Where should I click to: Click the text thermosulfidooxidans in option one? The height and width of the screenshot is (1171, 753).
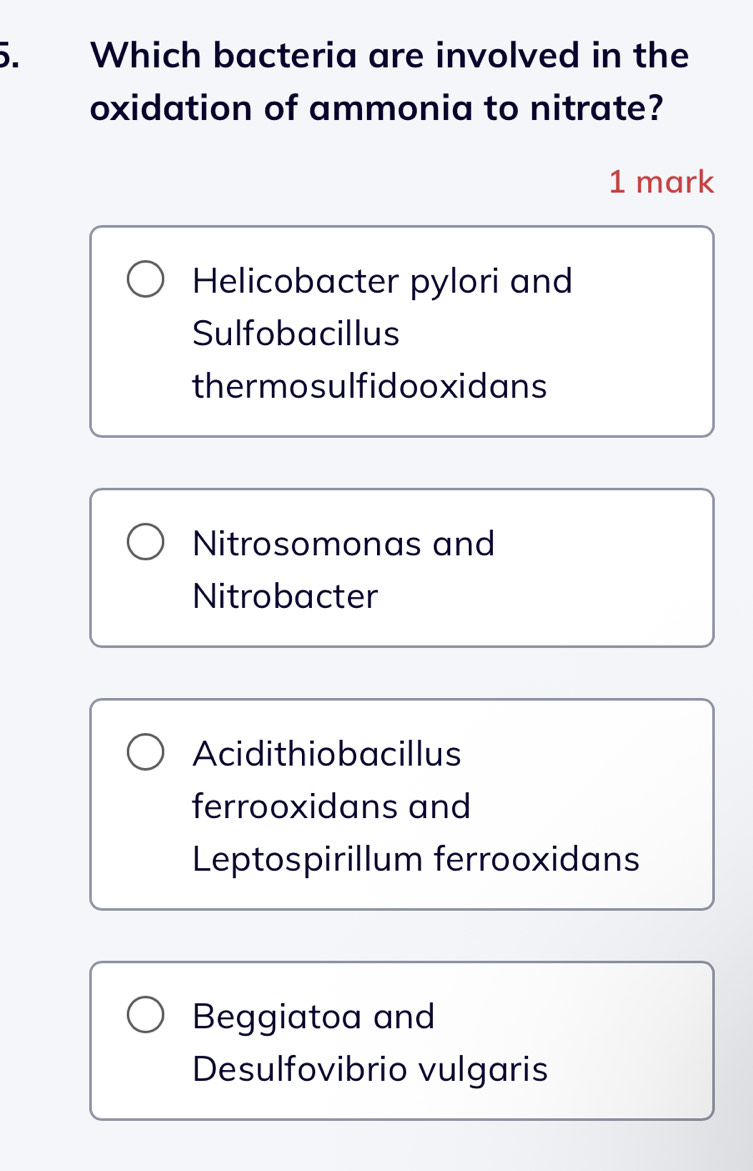pos(369,386)
